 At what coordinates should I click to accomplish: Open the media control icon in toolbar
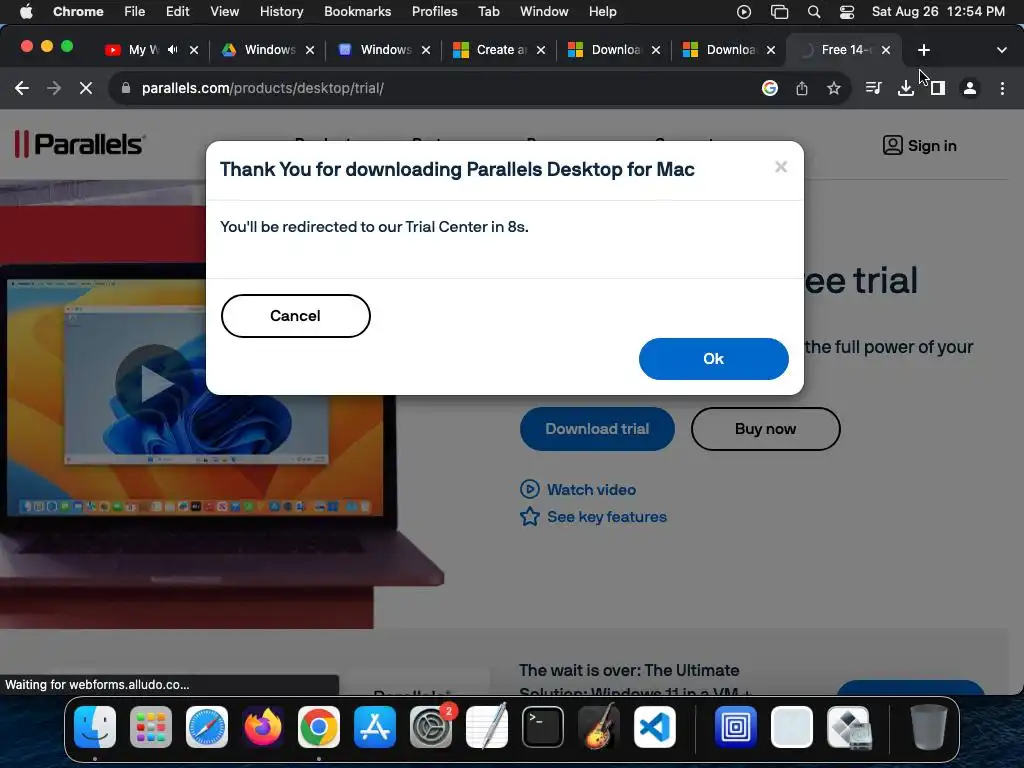click(873, 88)
